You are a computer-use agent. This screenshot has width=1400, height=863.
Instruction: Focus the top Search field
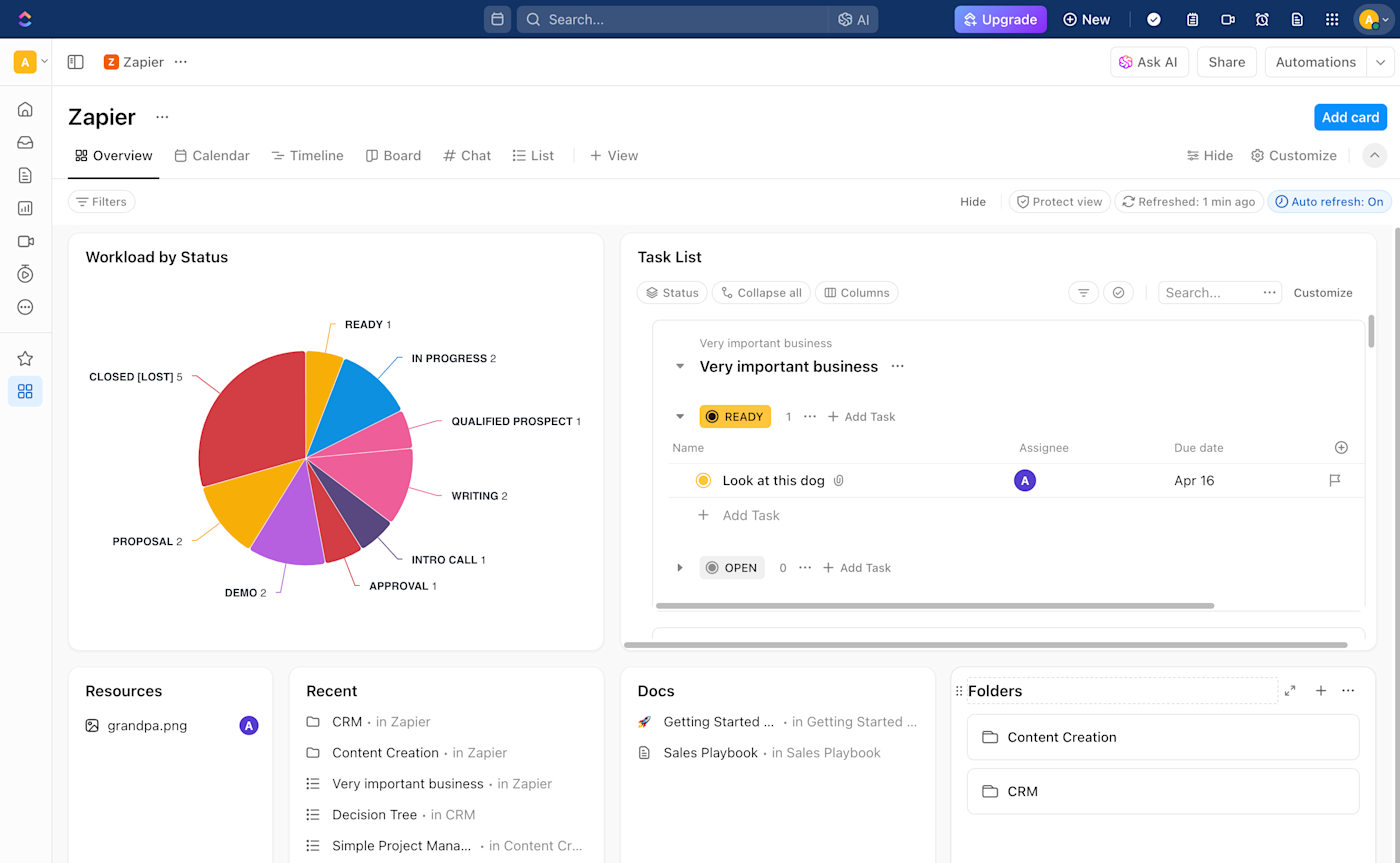(x=672, y=19)
